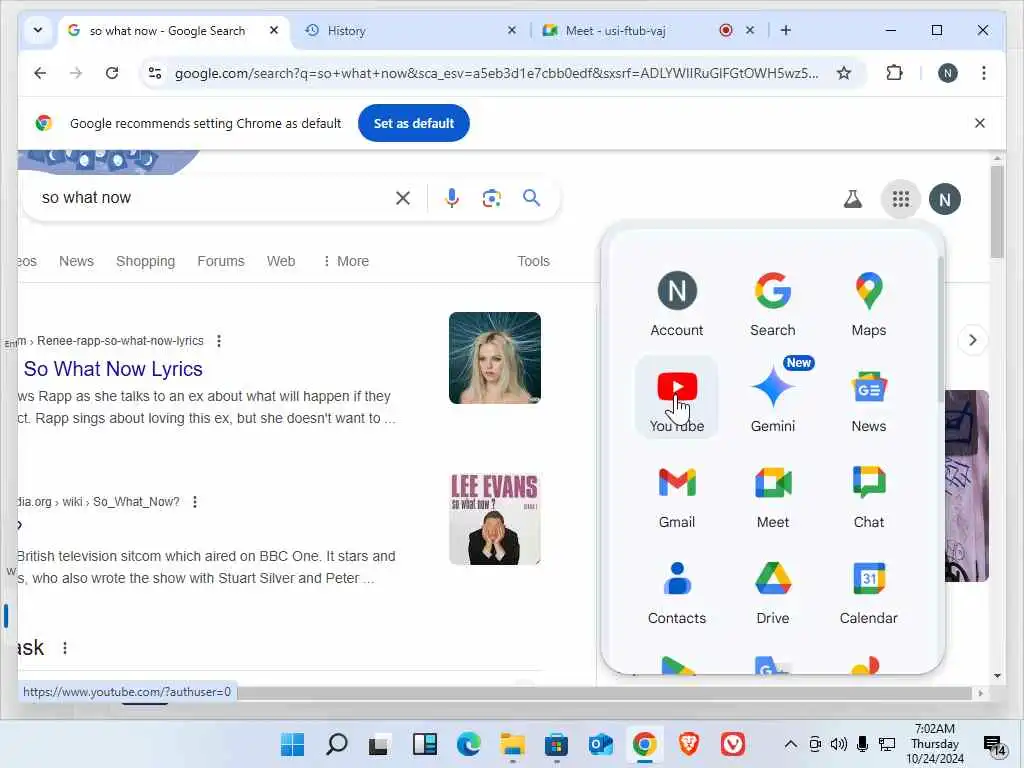Submit search with the magnifier icon
Screen dimensions: 1024x768
click(532, 198)
